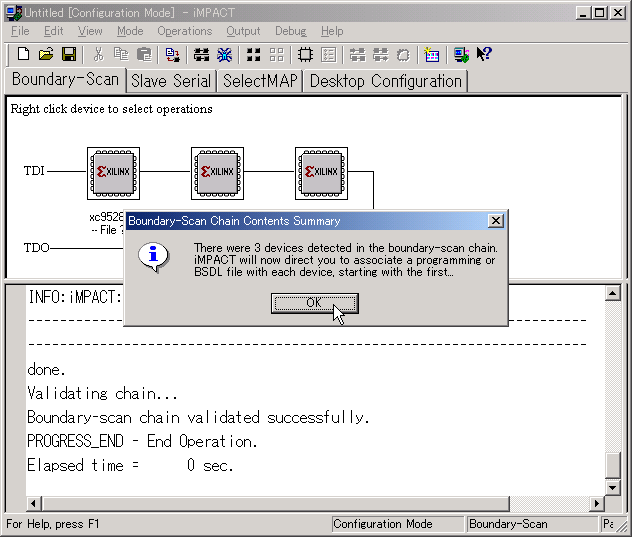Click the Save floppy disk icon

pyautogui.click(x=69, y=54)
